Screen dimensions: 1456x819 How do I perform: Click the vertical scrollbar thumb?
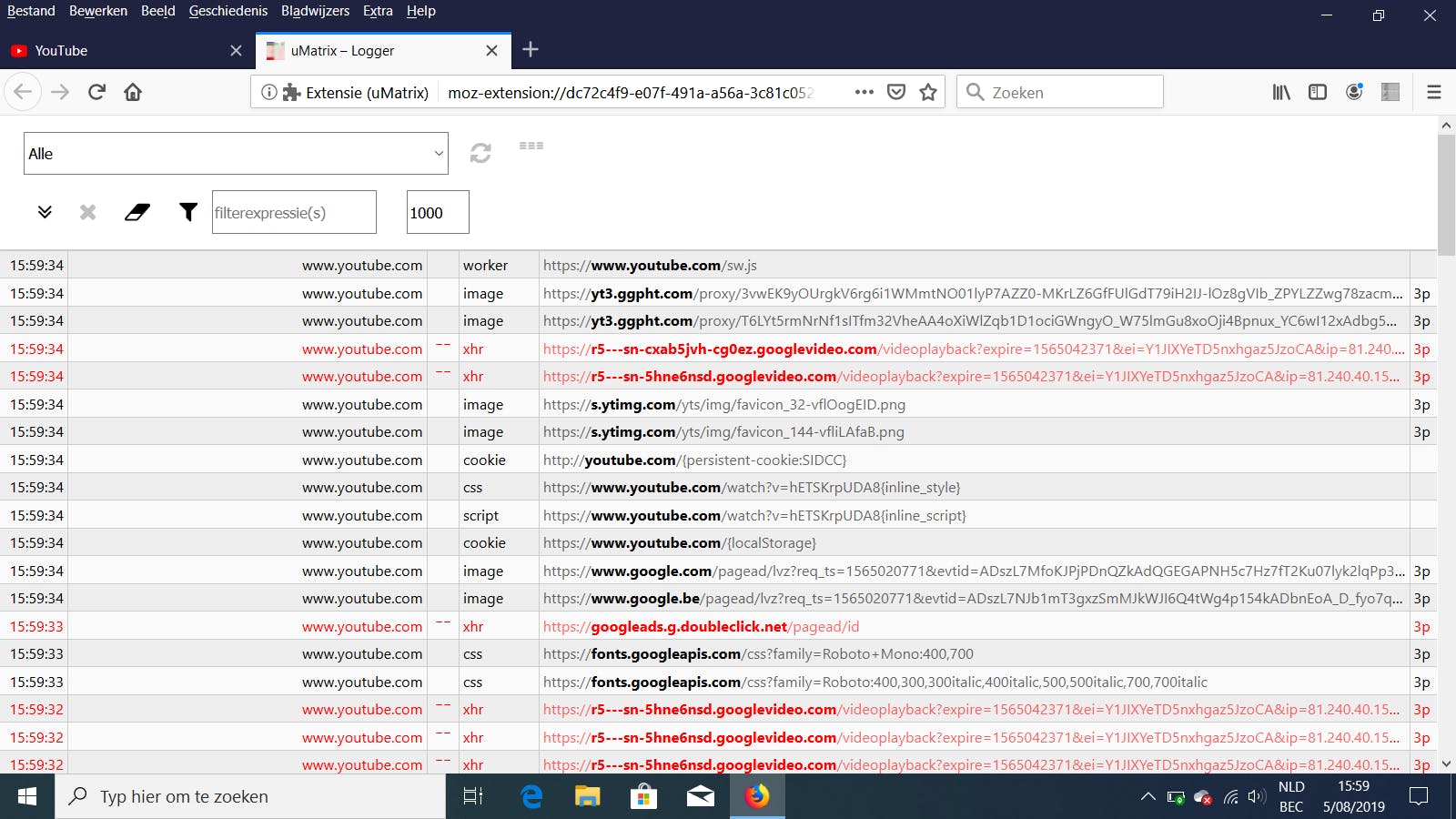click(1447, 196)
